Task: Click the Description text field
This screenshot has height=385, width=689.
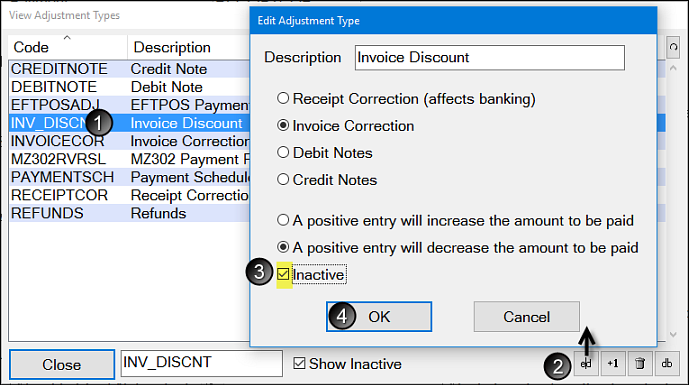Action: pyautogui.click(x=490, y=58)
